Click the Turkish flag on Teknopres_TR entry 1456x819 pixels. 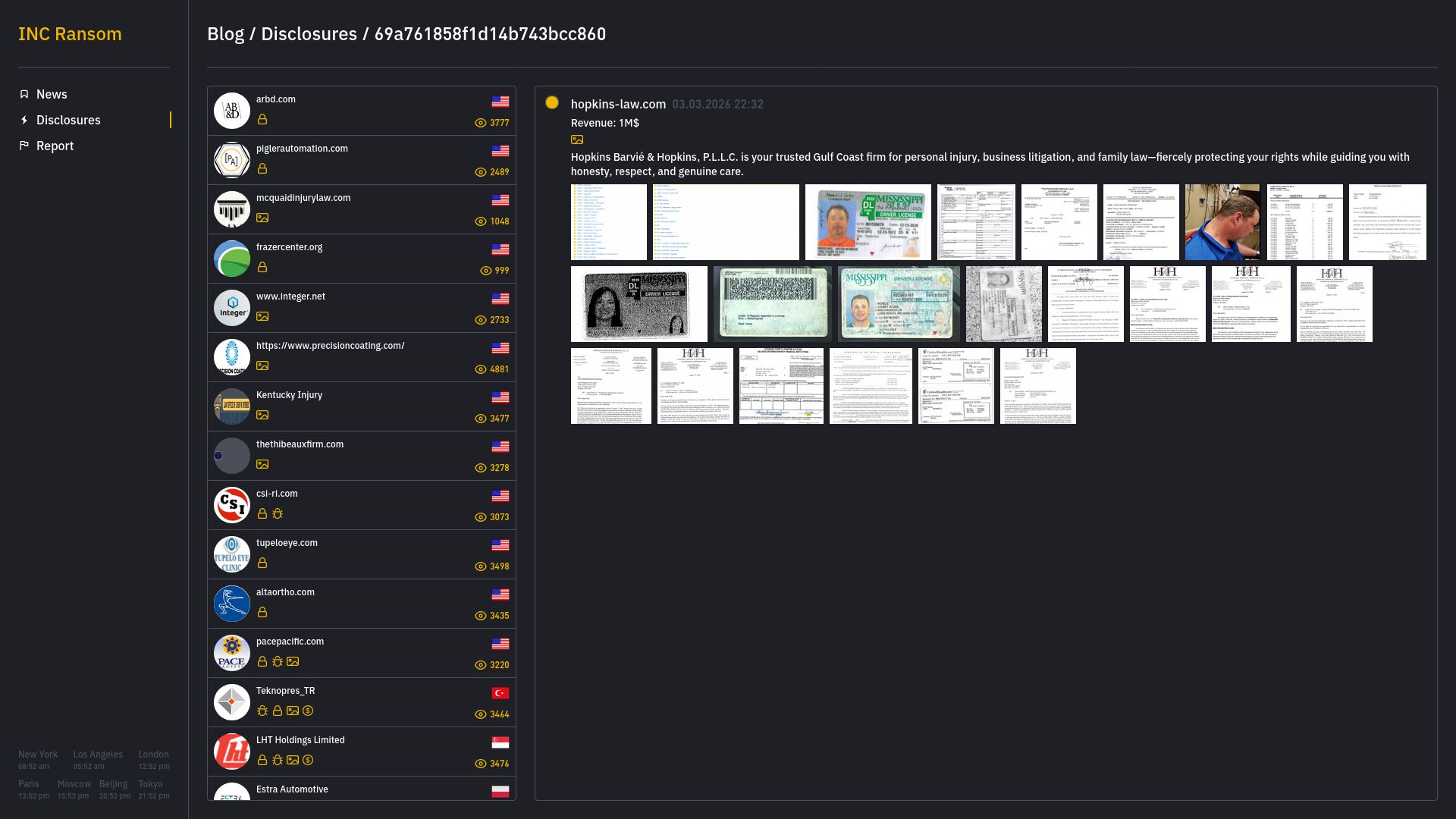point(500,693)
